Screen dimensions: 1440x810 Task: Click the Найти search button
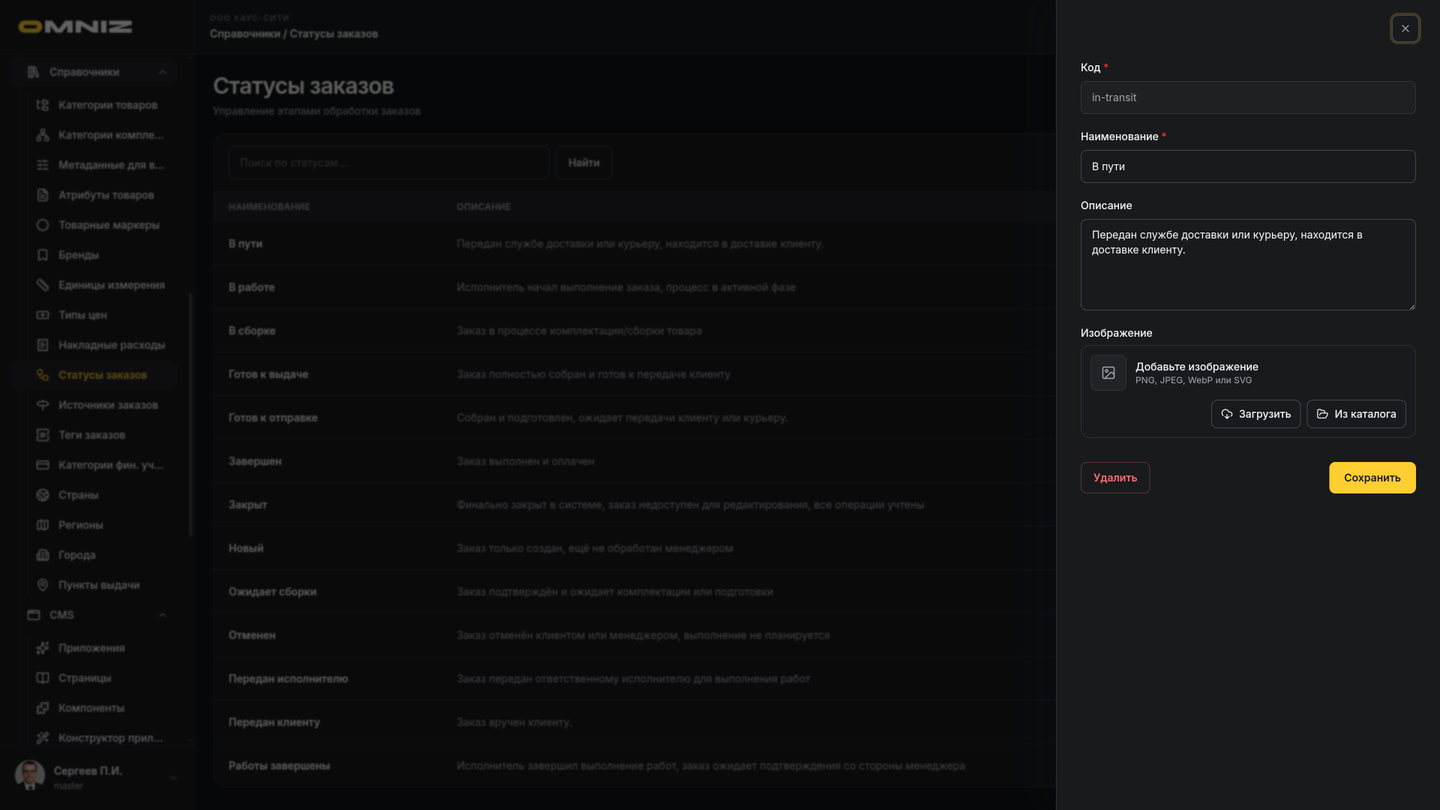584,162
